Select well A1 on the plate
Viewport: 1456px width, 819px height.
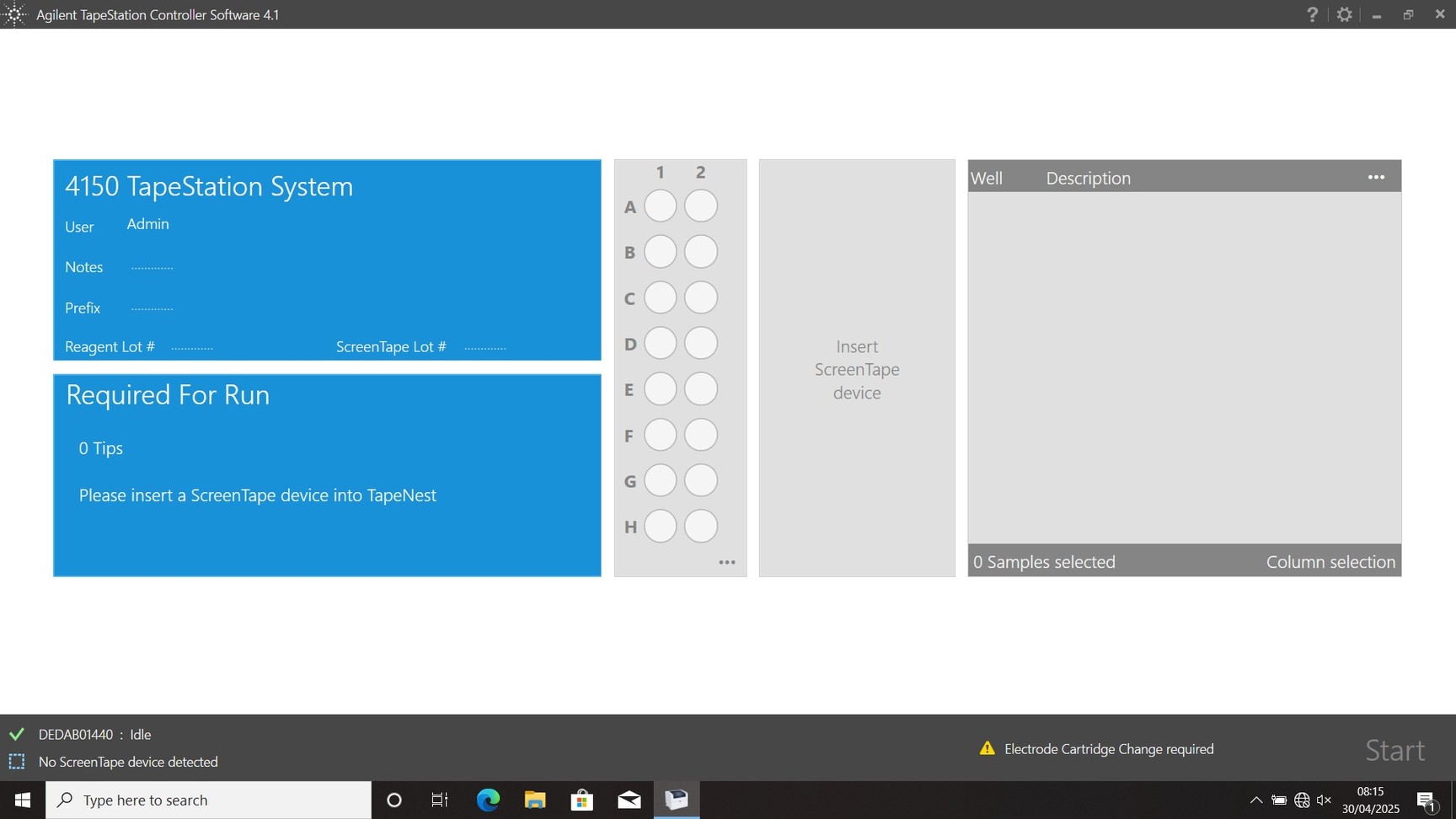(x=660, y=206)
